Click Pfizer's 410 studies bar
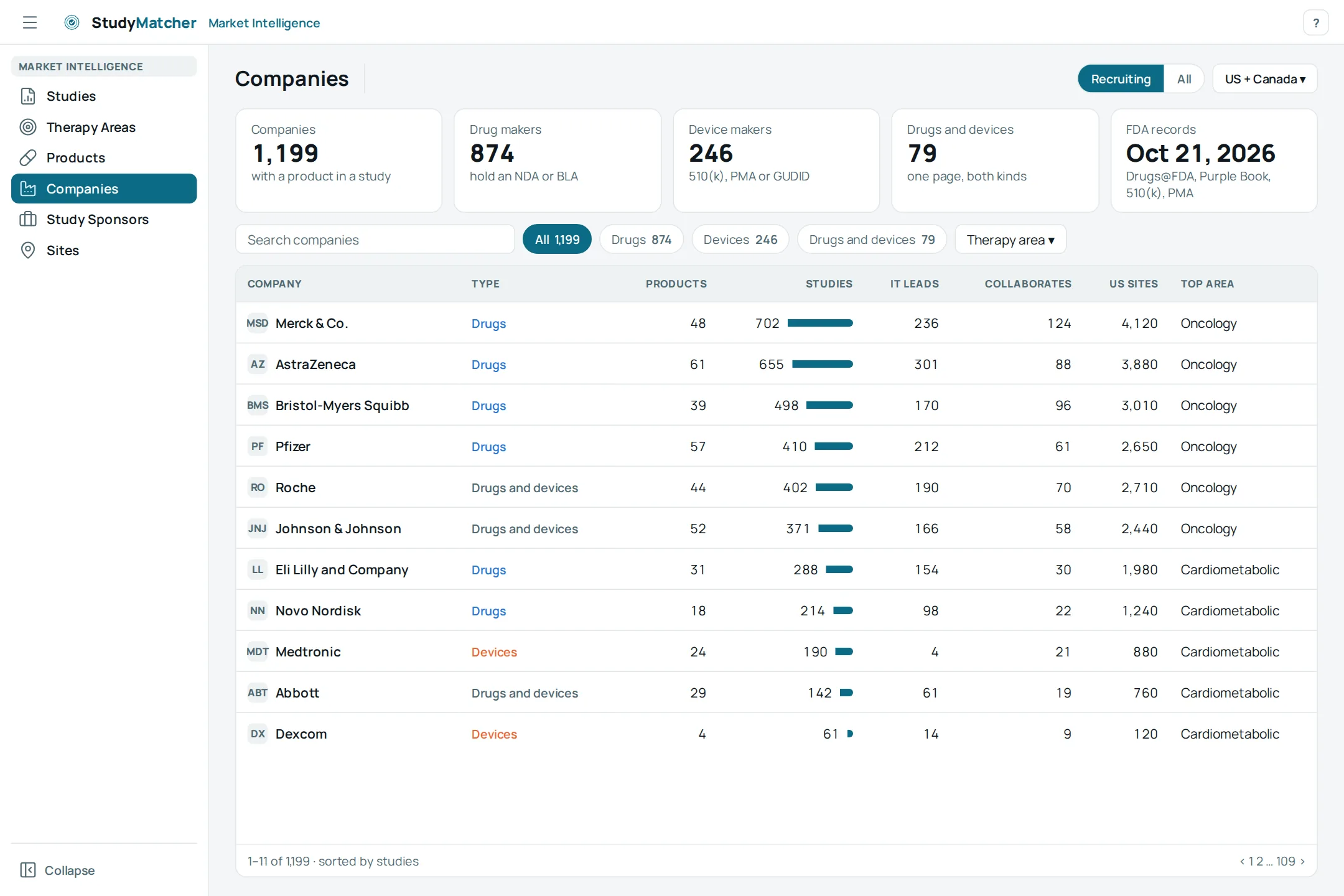Viewport: 1344px width, 896px height. (x=834, y=446)
